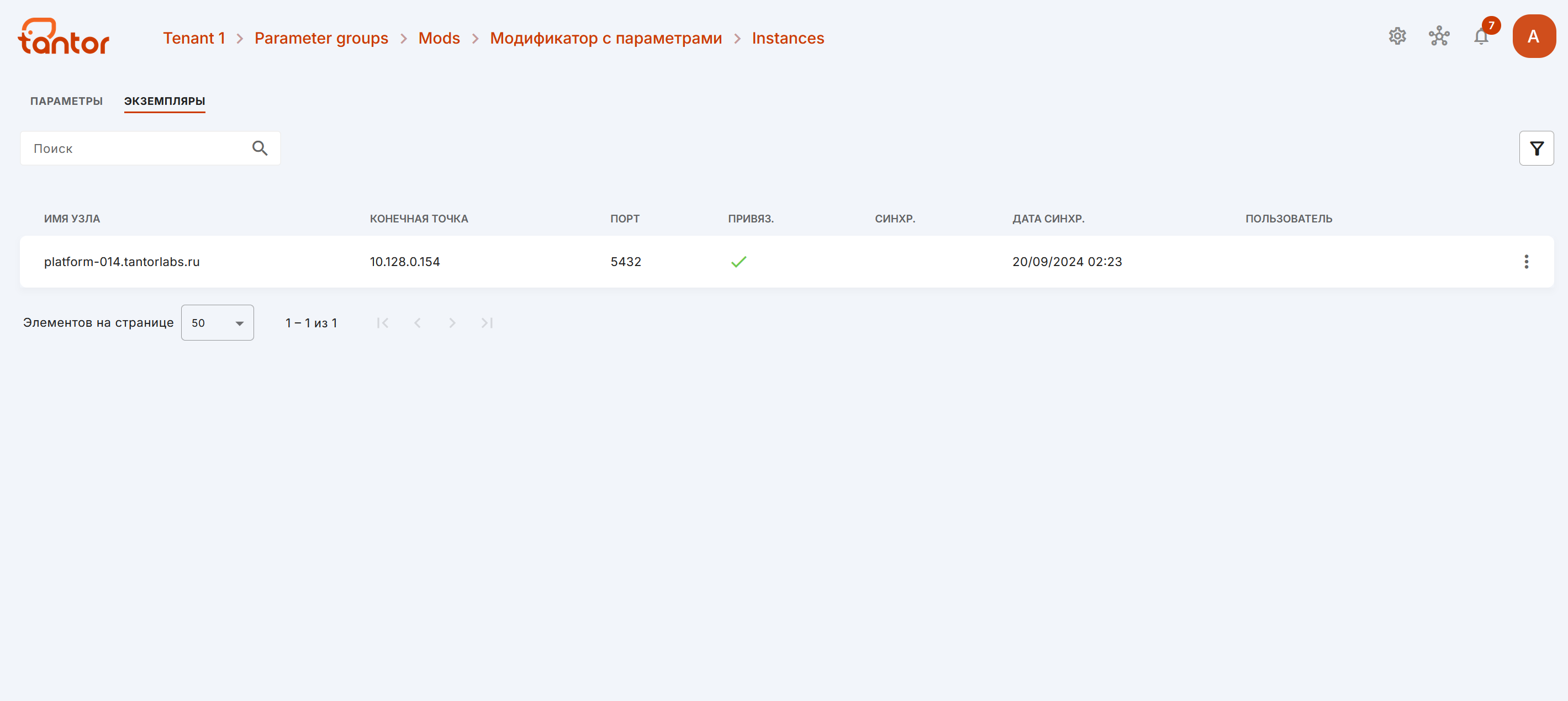Click sync date 20/09/2024 02:23

point(1067,262)
